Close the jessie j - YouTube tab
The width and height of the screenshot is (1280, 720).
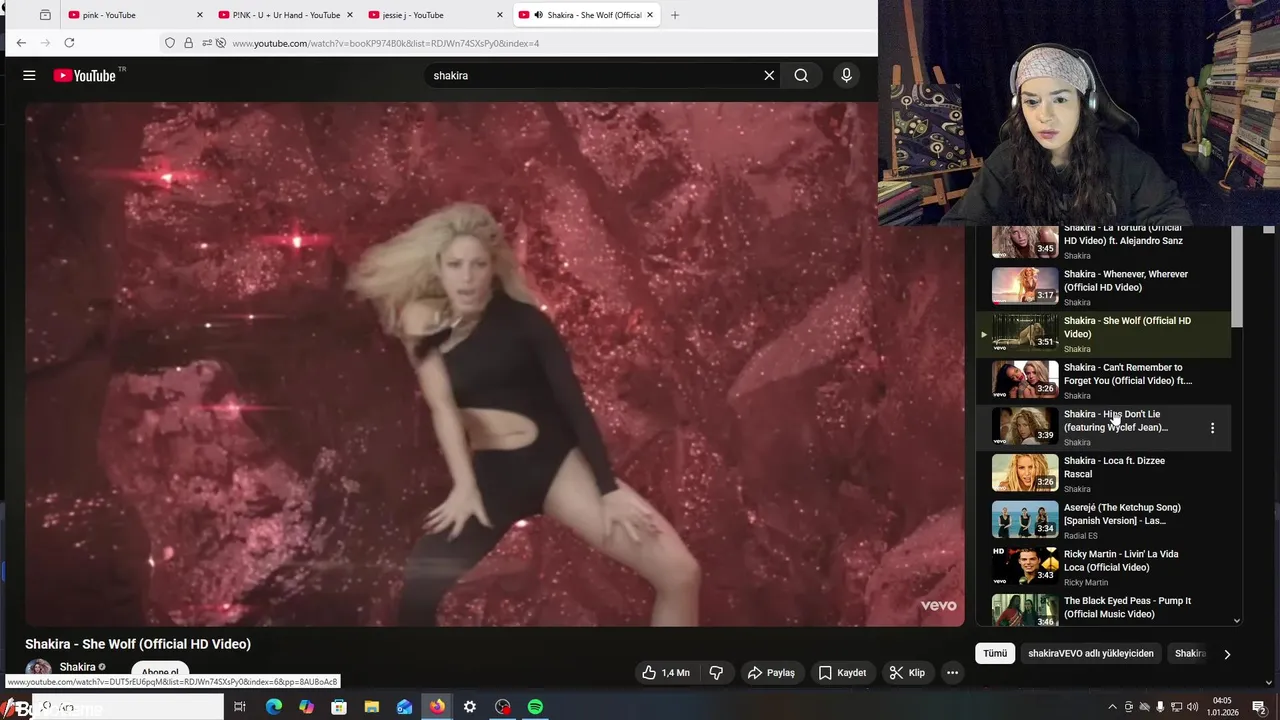point(500,15)
